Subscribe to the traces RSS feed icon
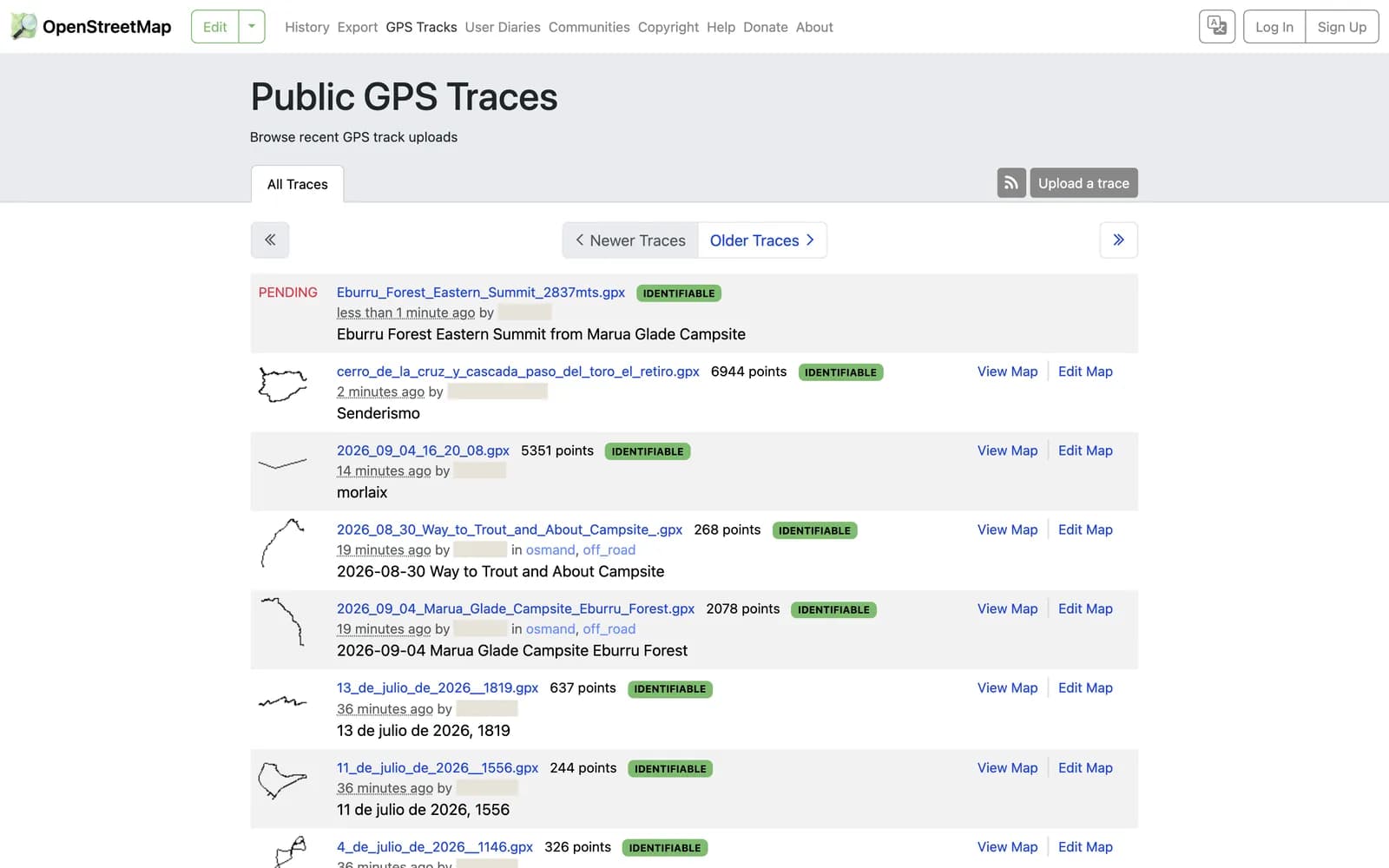1389x868 pixels. tap(1011, 183)
